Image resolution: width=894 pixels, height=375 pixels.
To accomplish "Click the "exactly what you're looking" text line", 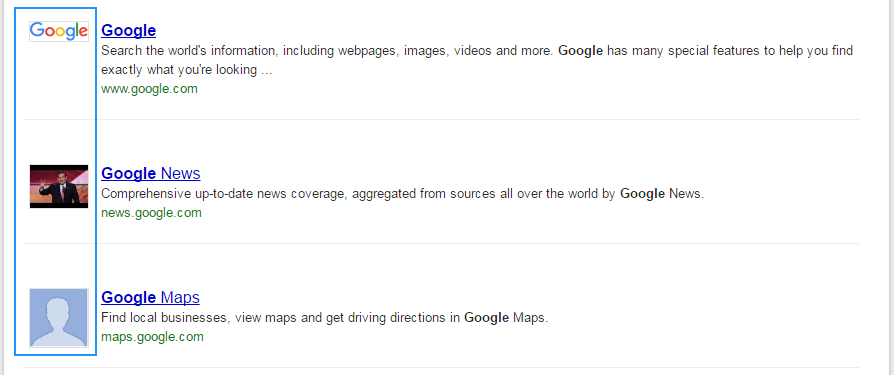I will click(179, 70).
